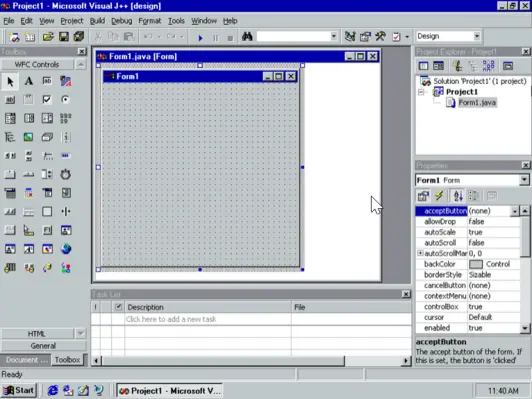Click the taskbar clock 11:40 AM
Viewport: 532px width, 399px height.
point(503,391)
